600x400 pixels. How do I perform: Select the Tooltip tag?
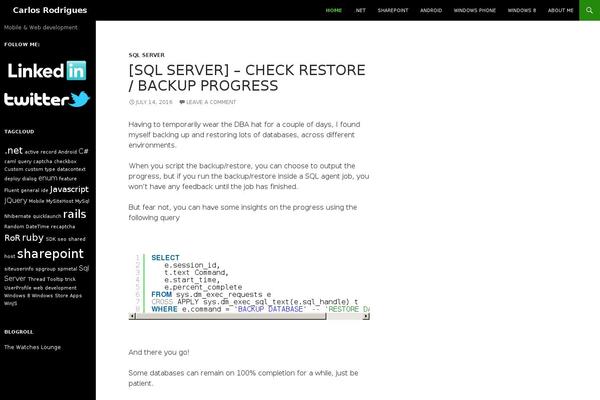click(55, 279)
